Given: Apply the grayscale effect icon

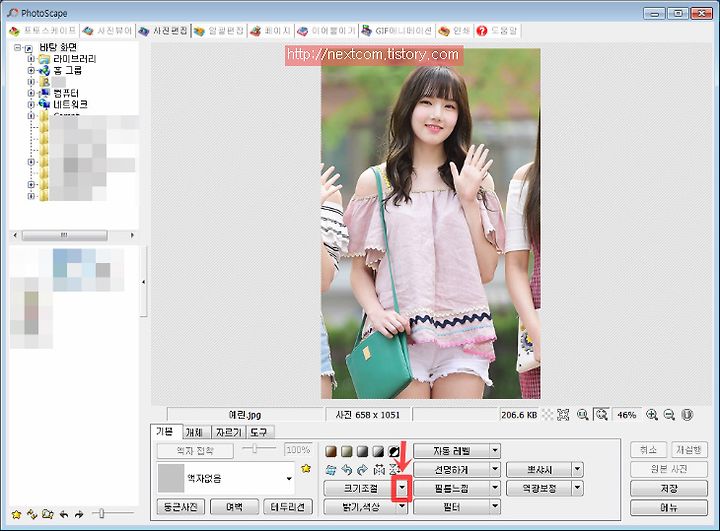Looking at the screenshot, I should [363, 451].
